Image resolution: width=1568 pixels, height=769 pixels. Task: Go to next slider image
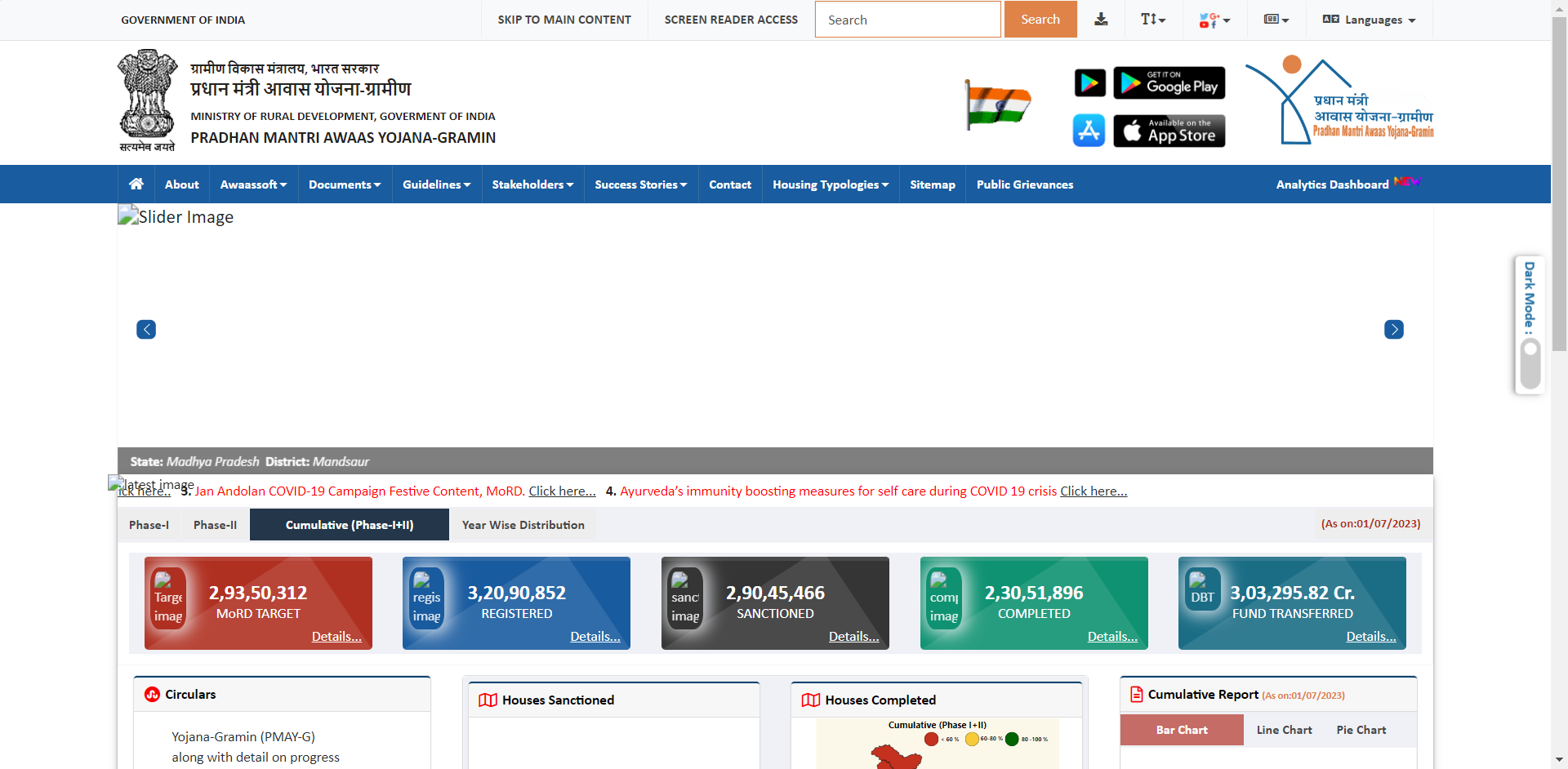pyautogui.click(x=1394, y=329)
